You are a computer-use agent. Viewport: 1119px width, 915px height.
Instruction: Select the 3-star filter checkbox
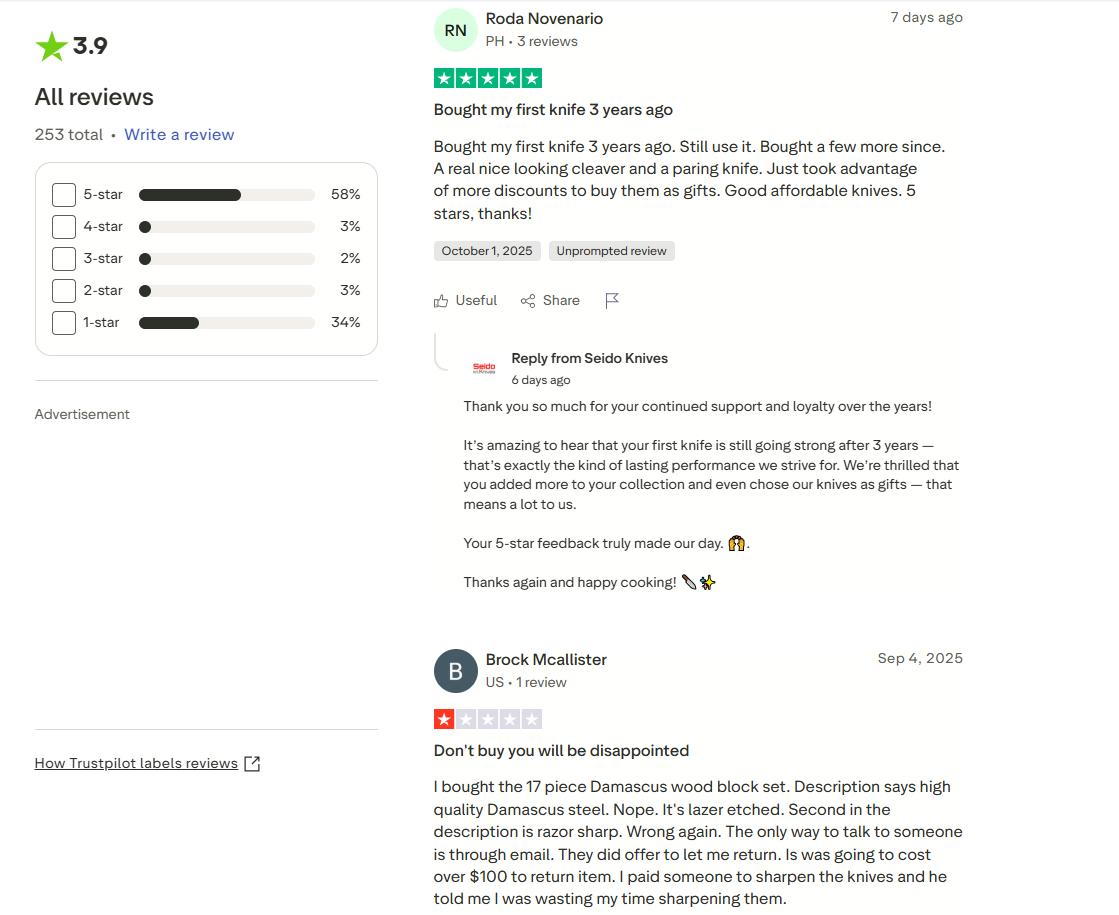click(64, 259)
